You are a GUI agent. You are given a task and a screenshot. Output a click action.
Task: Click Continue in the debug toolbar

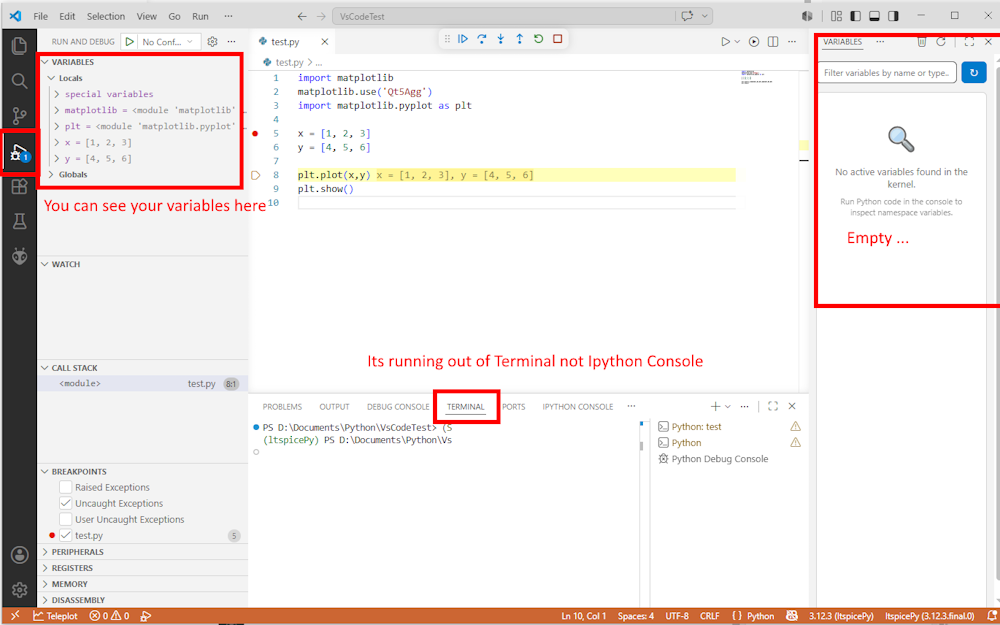pyautogui.click(x=463, y=39)
